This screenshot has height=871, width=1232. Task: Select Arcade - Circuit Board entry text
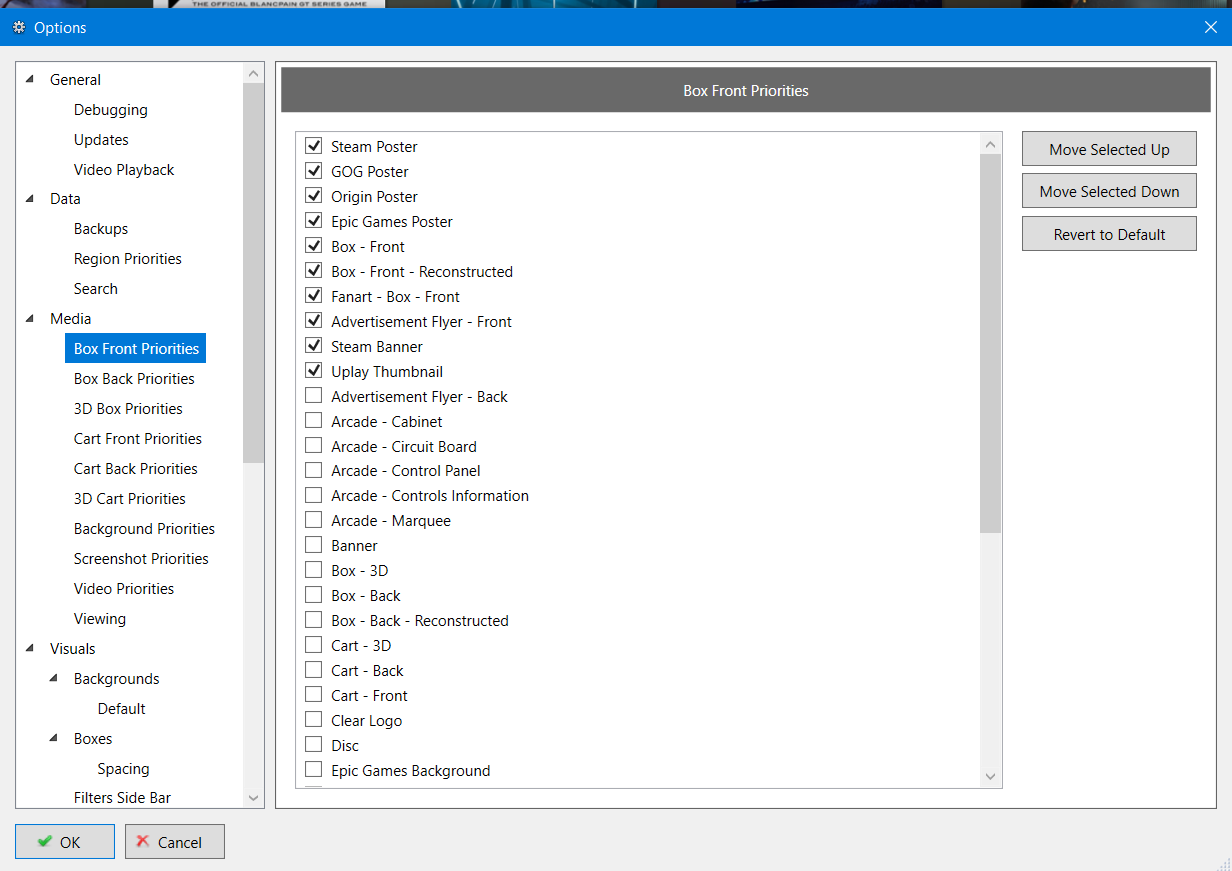(x=403, y=447)
